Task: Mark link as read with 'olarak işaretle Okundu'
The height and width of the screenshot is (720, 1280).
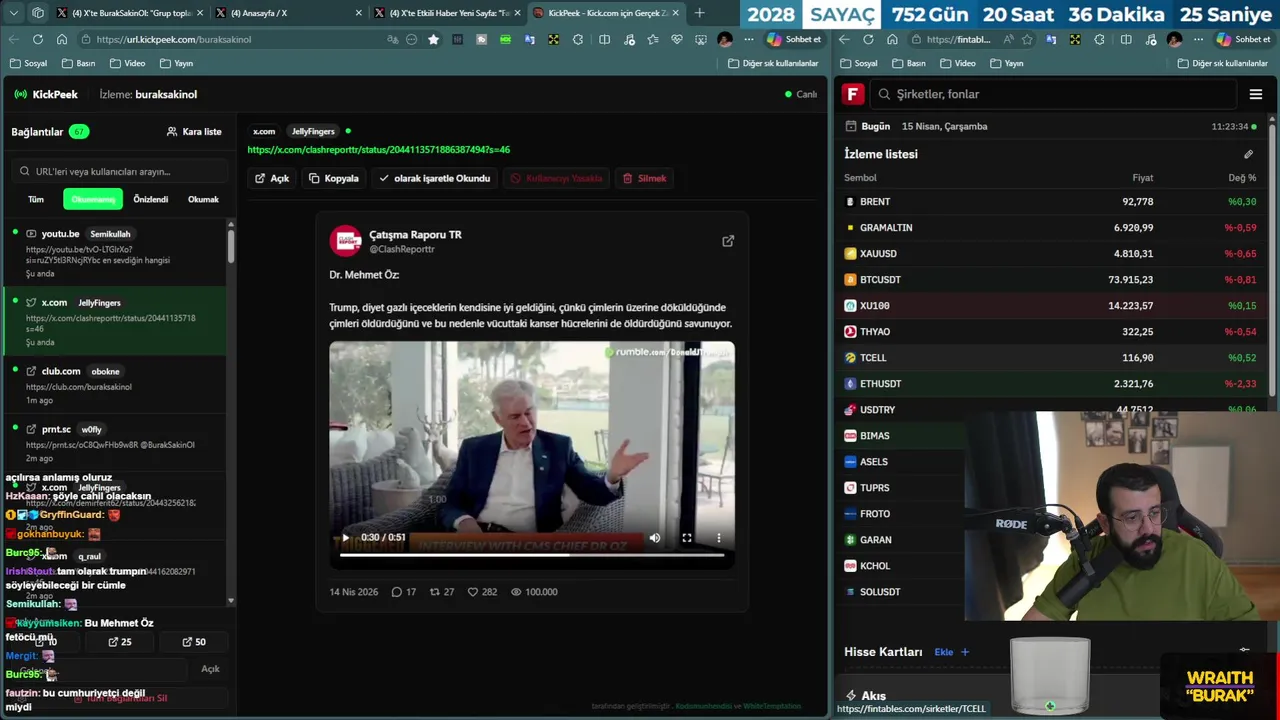Action: point(434,178)
